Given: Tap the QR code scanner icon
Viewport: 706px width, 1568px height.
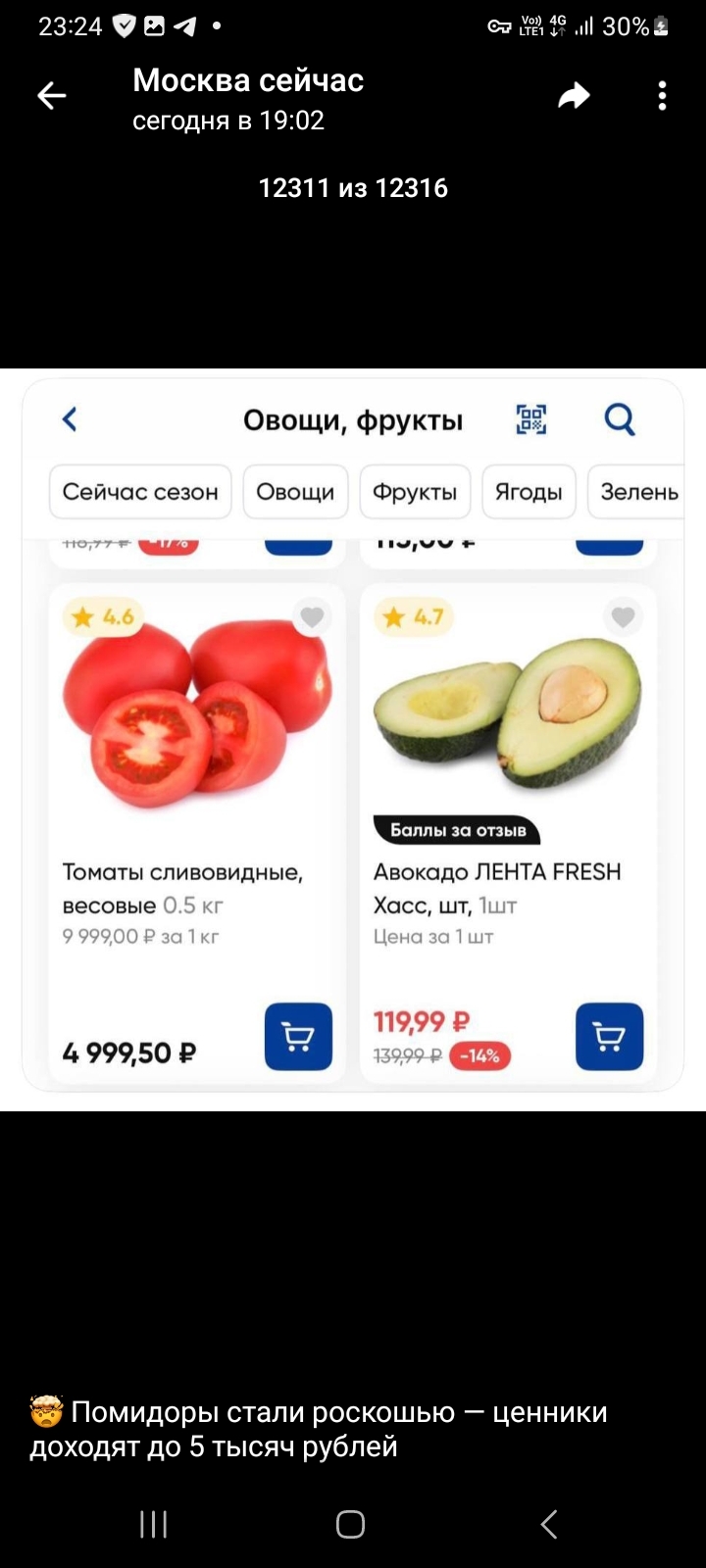Looking at the screenshot, I should [x=531, y=419].
